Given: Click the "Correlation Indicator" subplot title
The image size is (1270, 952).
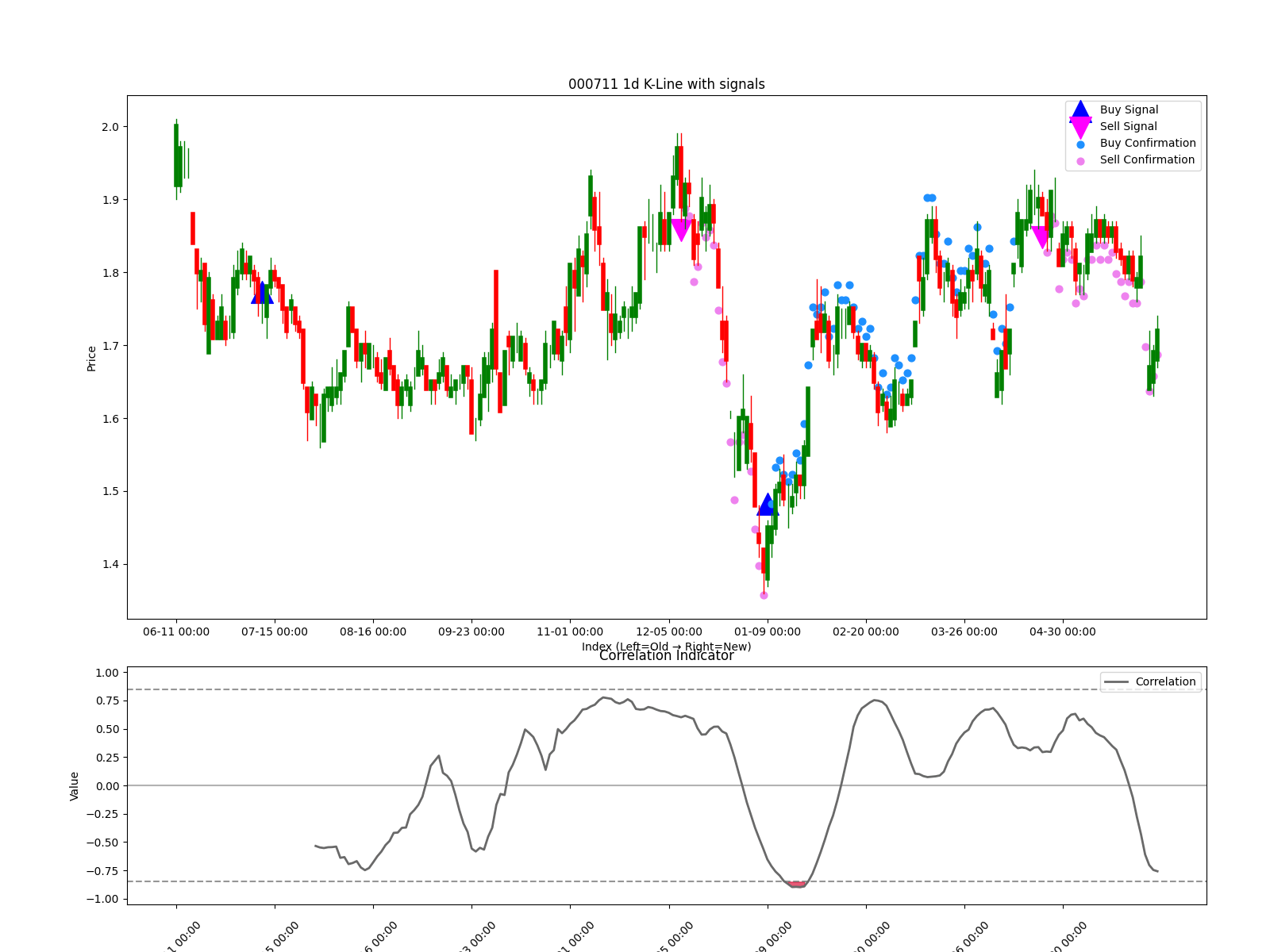Looking at the screenshot, I should click(667, 655).
